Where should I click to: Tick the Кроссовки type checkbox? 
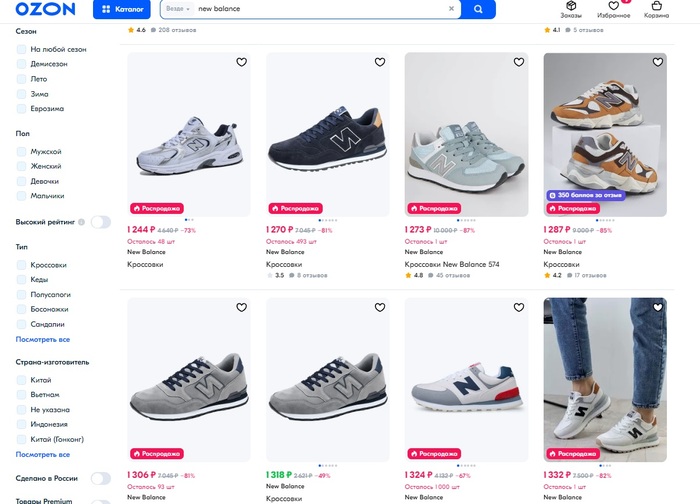tap(22, 265)
